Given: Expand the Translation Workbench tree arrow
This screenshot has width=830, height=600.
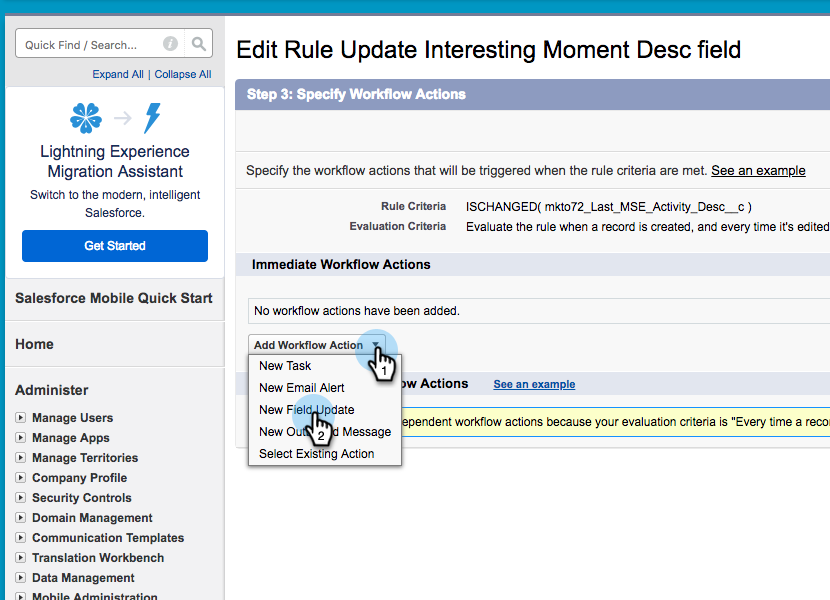Looking at the screenshot, I should (20, 557).
